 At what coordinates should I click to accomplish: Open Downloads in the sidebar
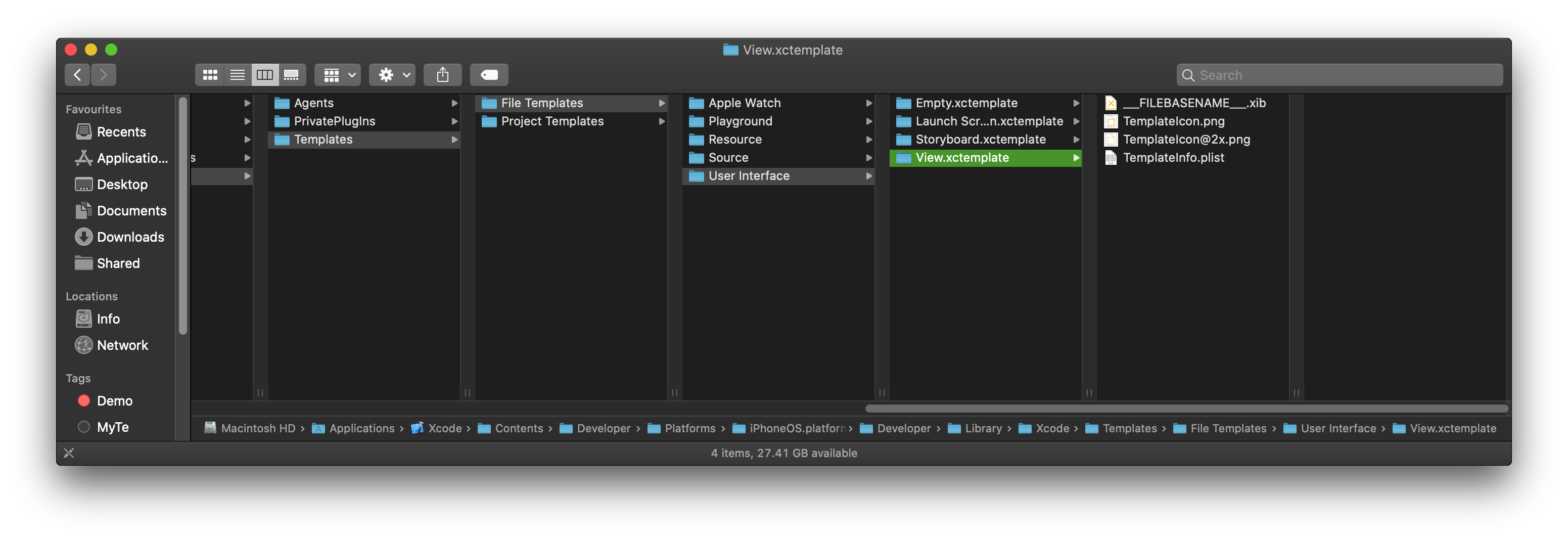click(130, 237)
